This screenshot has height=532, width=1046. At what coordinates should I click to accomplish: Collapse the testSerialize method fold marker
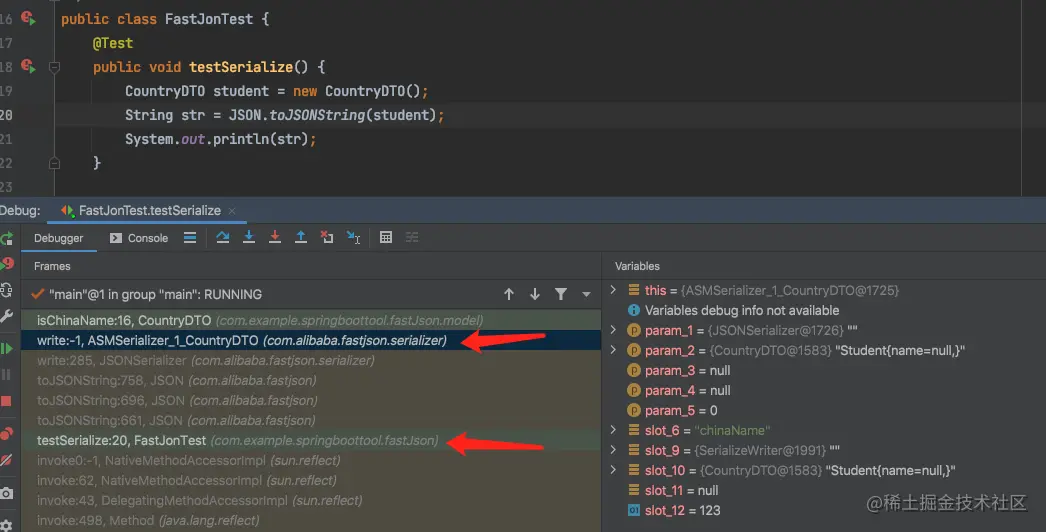click(55, 67)
